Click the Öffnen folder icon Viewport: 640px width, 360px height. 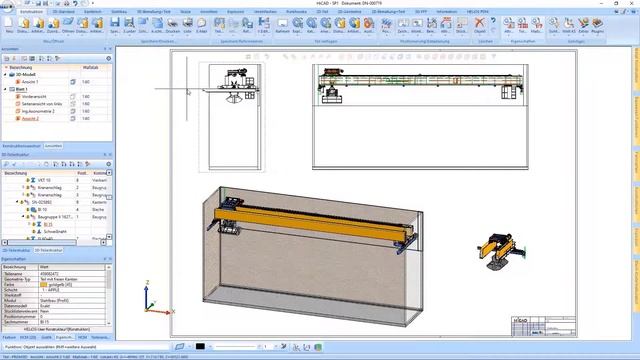68,25
